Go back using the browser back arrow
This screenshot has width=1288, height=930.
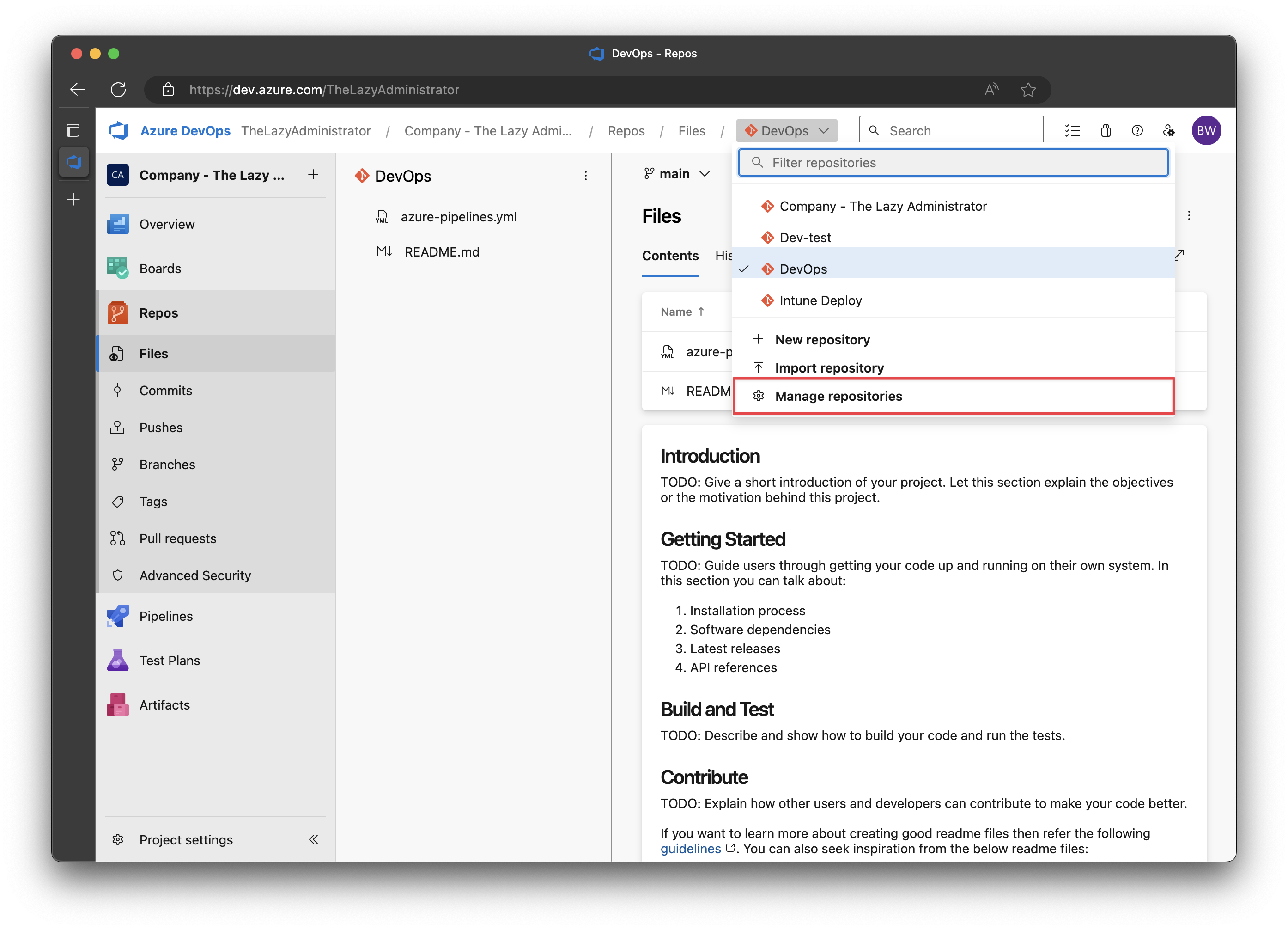(x=77, y=89)
